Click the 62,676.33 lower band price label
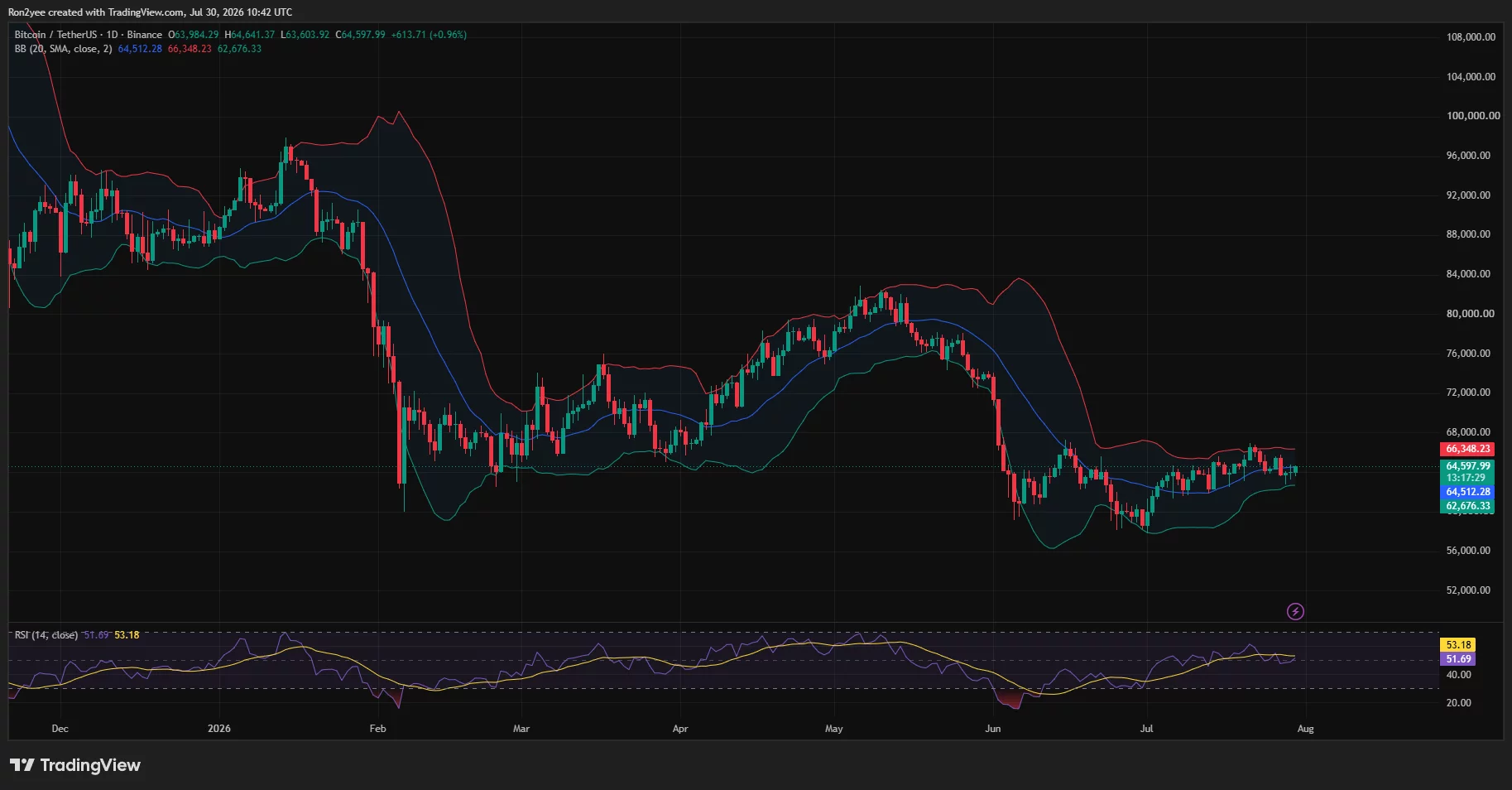1512x790 pixels. tap(1467, 506)
